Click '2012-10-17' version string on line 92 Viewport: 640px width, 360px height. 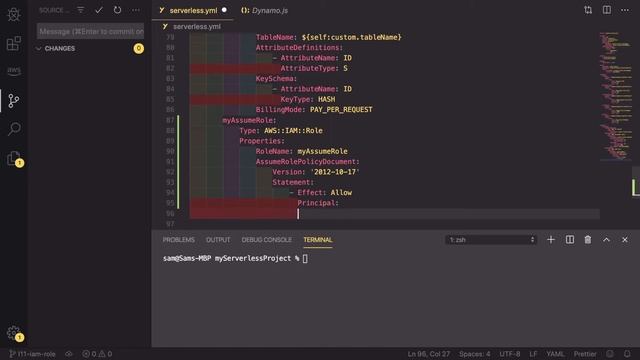click(335, 172)
